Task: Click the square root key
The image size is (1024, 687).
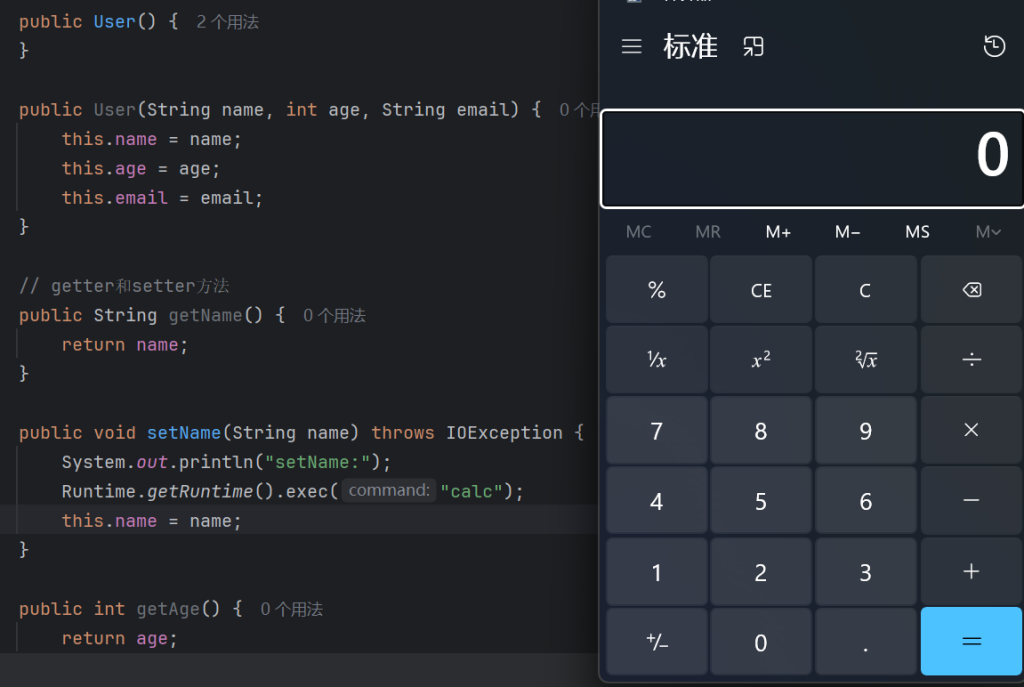Action: pyautogui.click(x=865, y=360)
